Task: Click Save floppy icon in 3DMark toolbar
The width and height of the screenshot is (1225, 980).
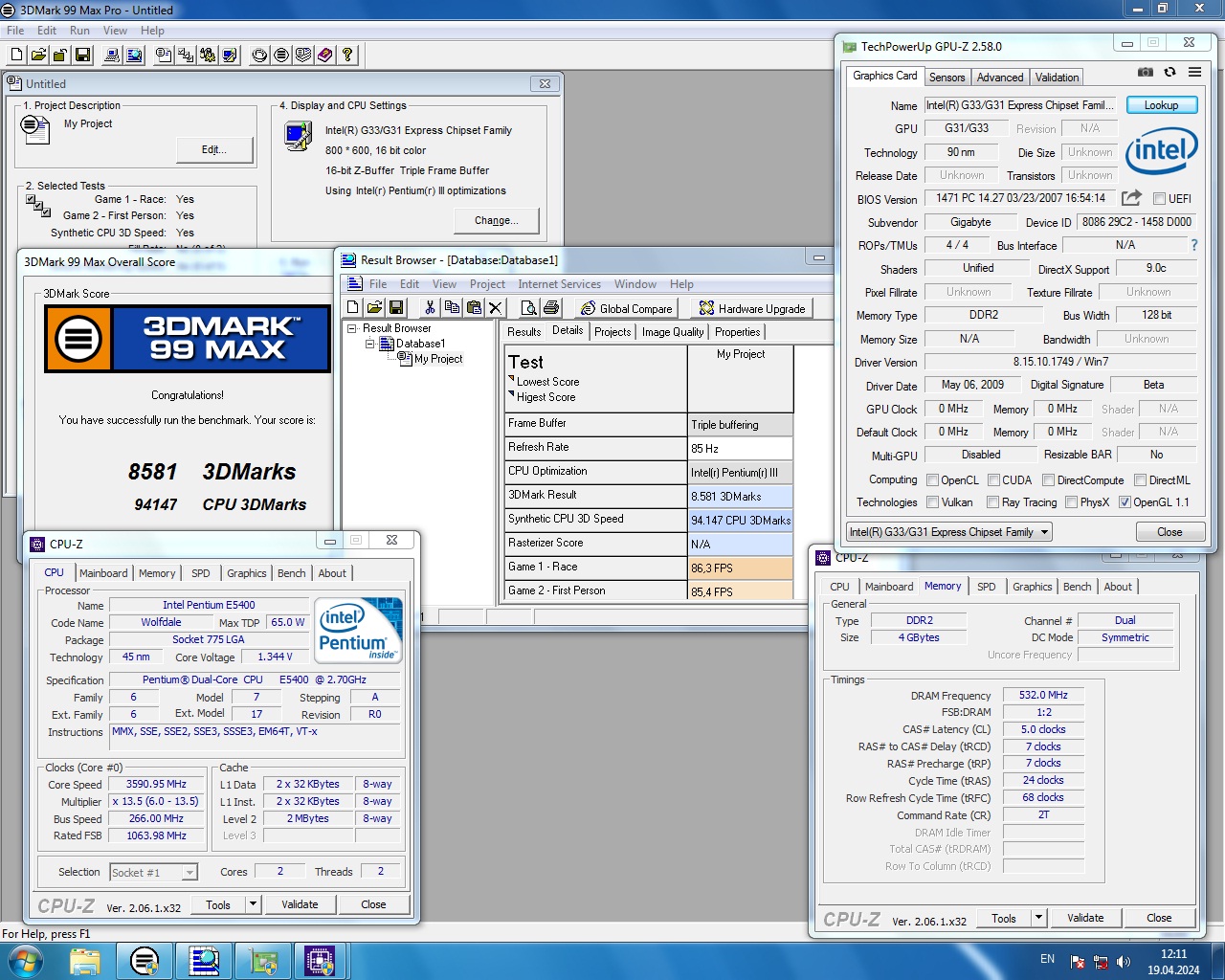Action: (82, 55)
